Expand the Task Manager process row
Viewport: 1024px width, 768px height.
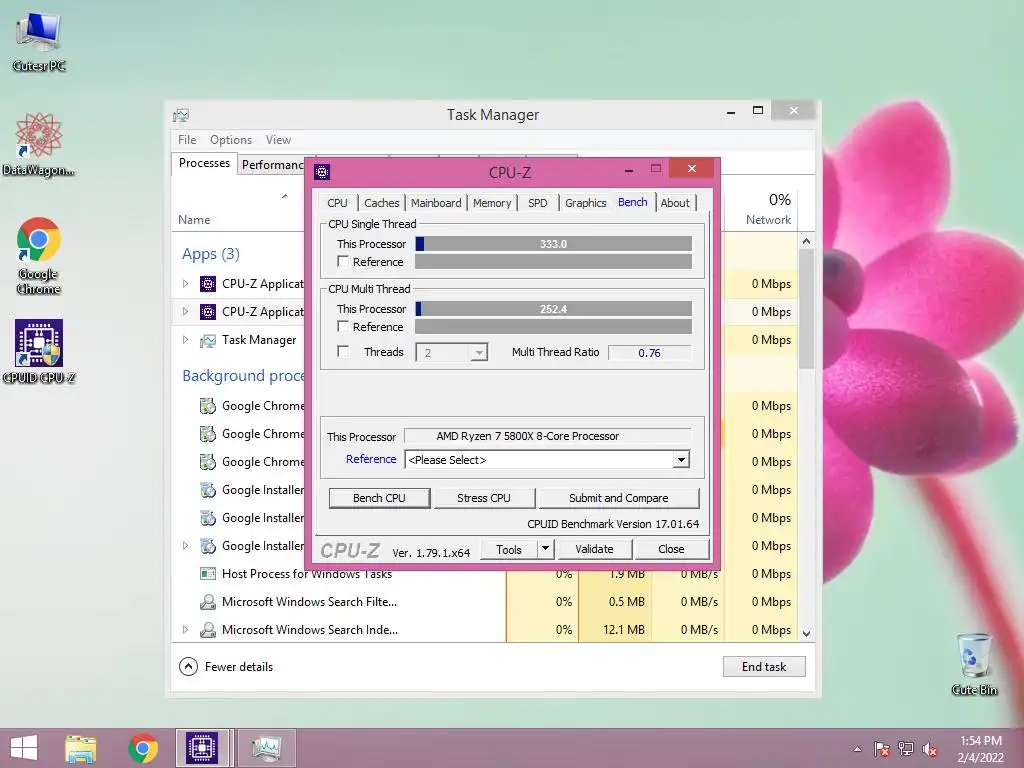pos(185,340)
